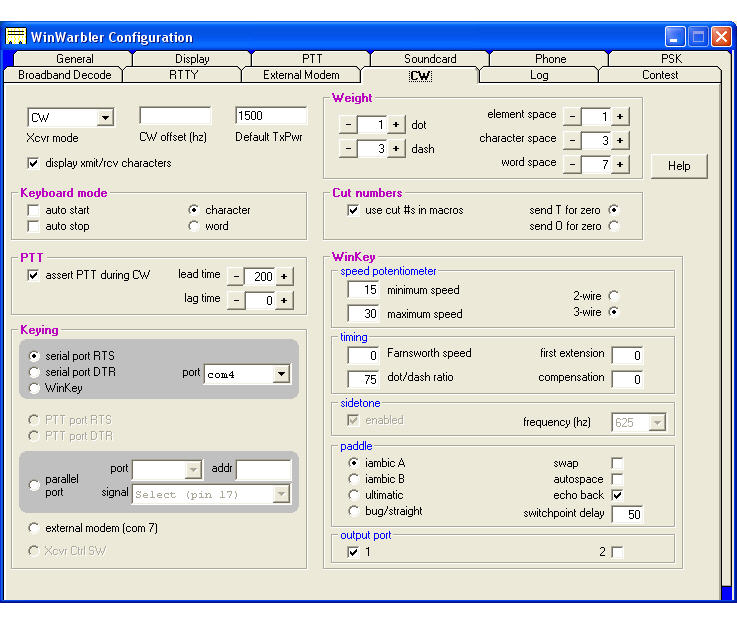
Task: Click the dot/dash ratio field
Action: (363, 379)
